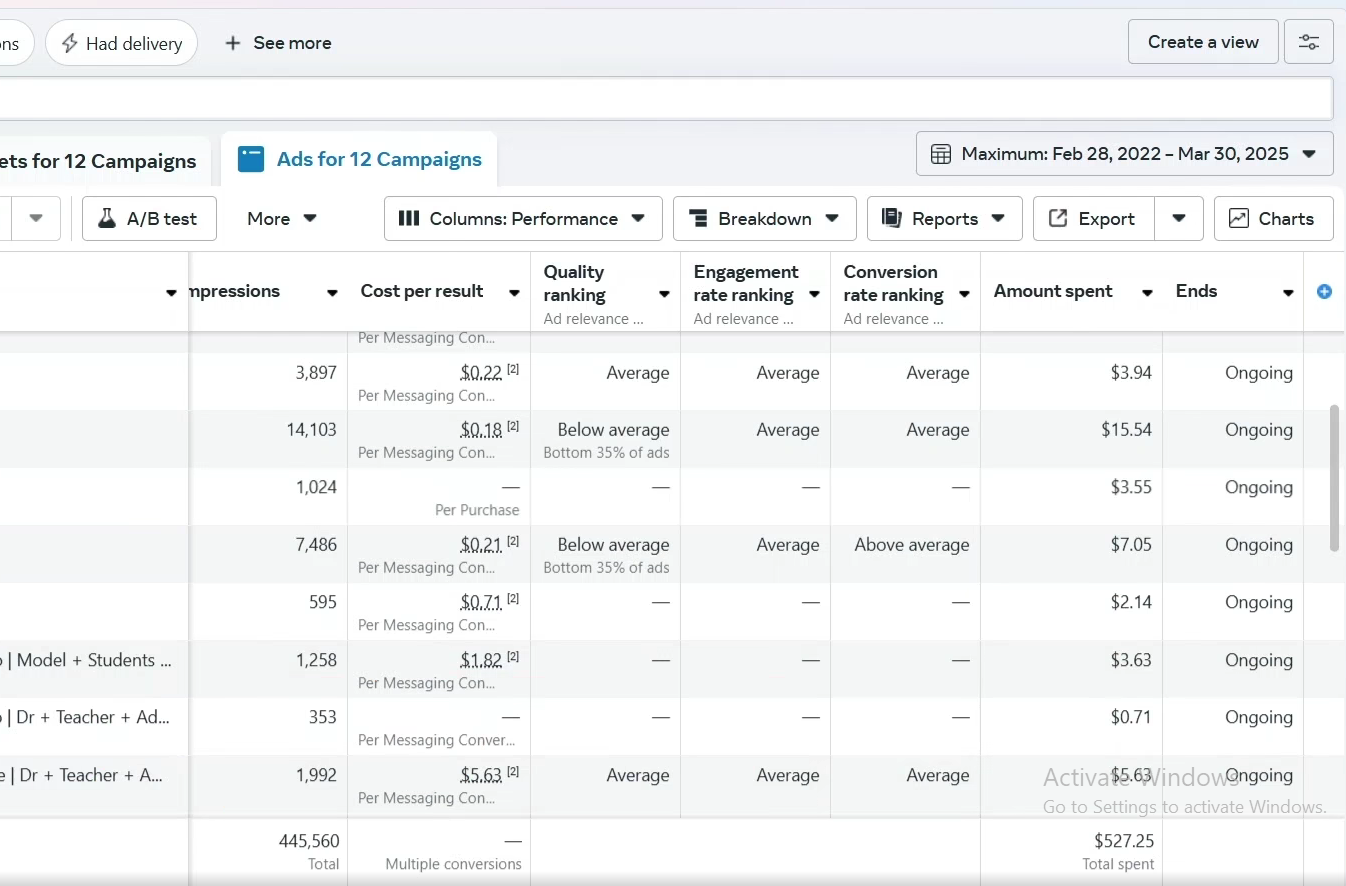Click the blue plus add-column icon

[1324, 292]
